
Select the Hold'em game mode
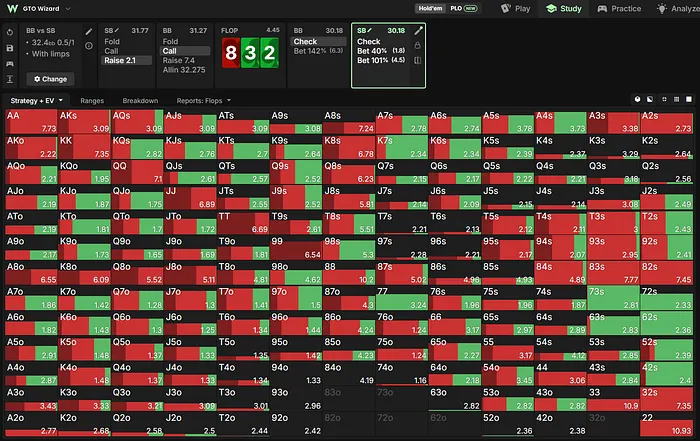click(430, 8)
